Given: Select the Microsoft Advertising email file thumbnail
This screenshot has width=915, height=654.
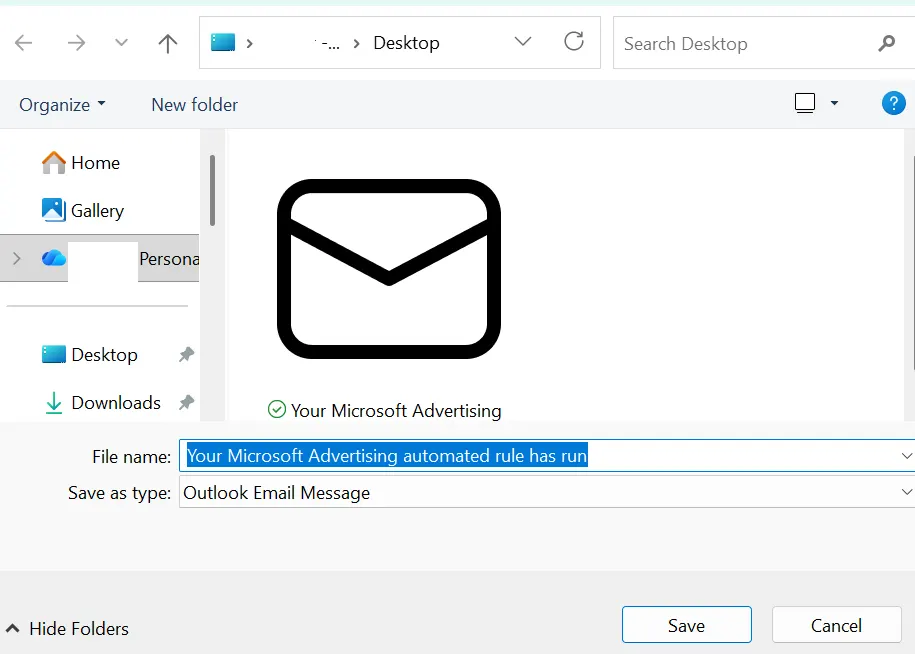Looking at the screenshot, I should tap(388, 270).
